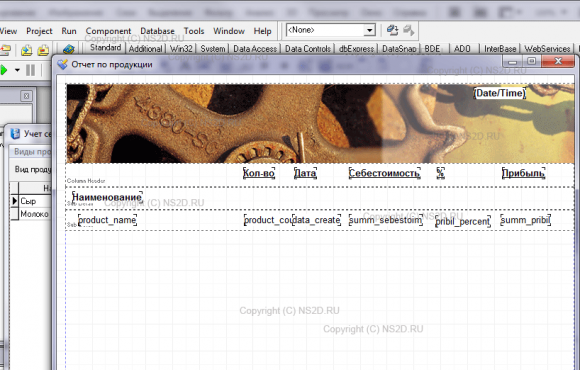Click the green Run arrow icon

click(4, 70)
